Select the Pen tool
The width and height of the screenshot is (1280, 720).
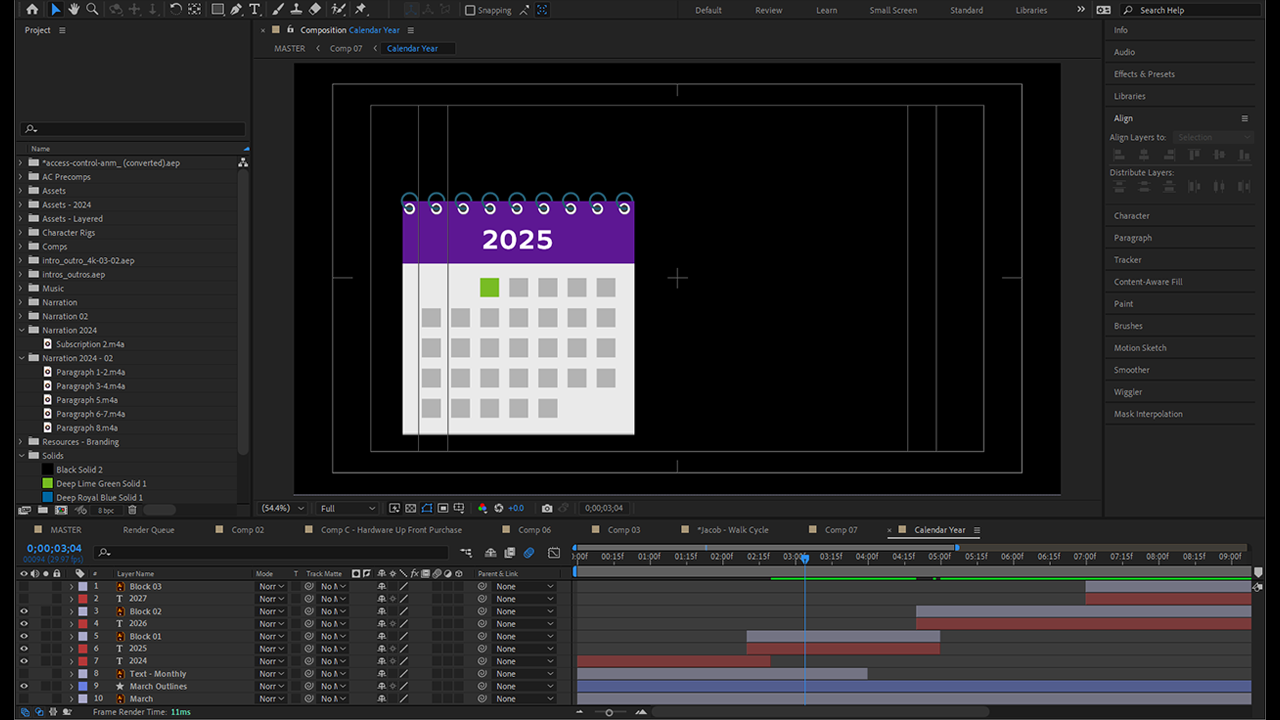236,9
